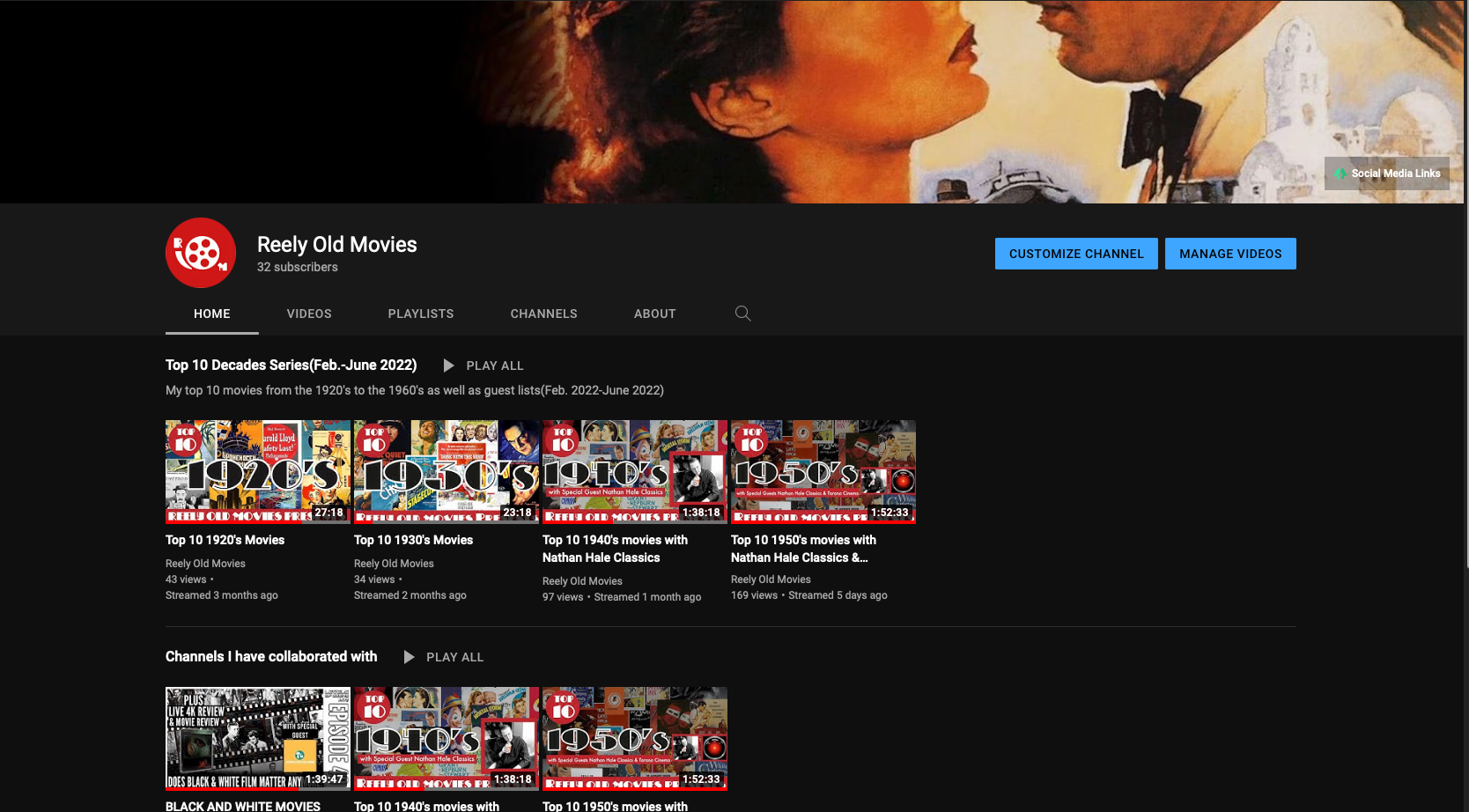
Task: Click the 1:39:47 duration badge
Action: click(324, 779)
